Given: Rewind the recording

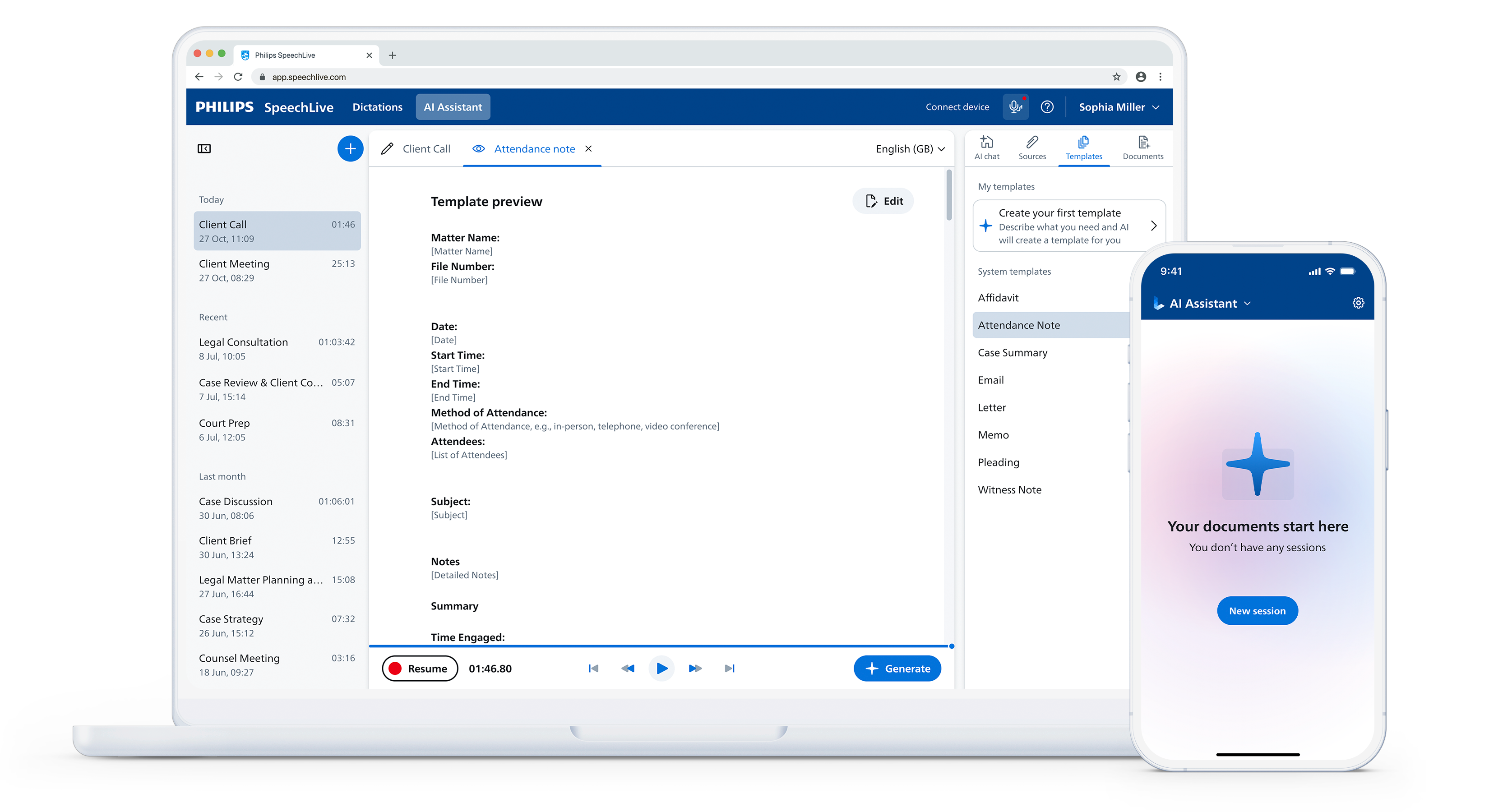Looking at the screenshot, I should tap(627, 668).
